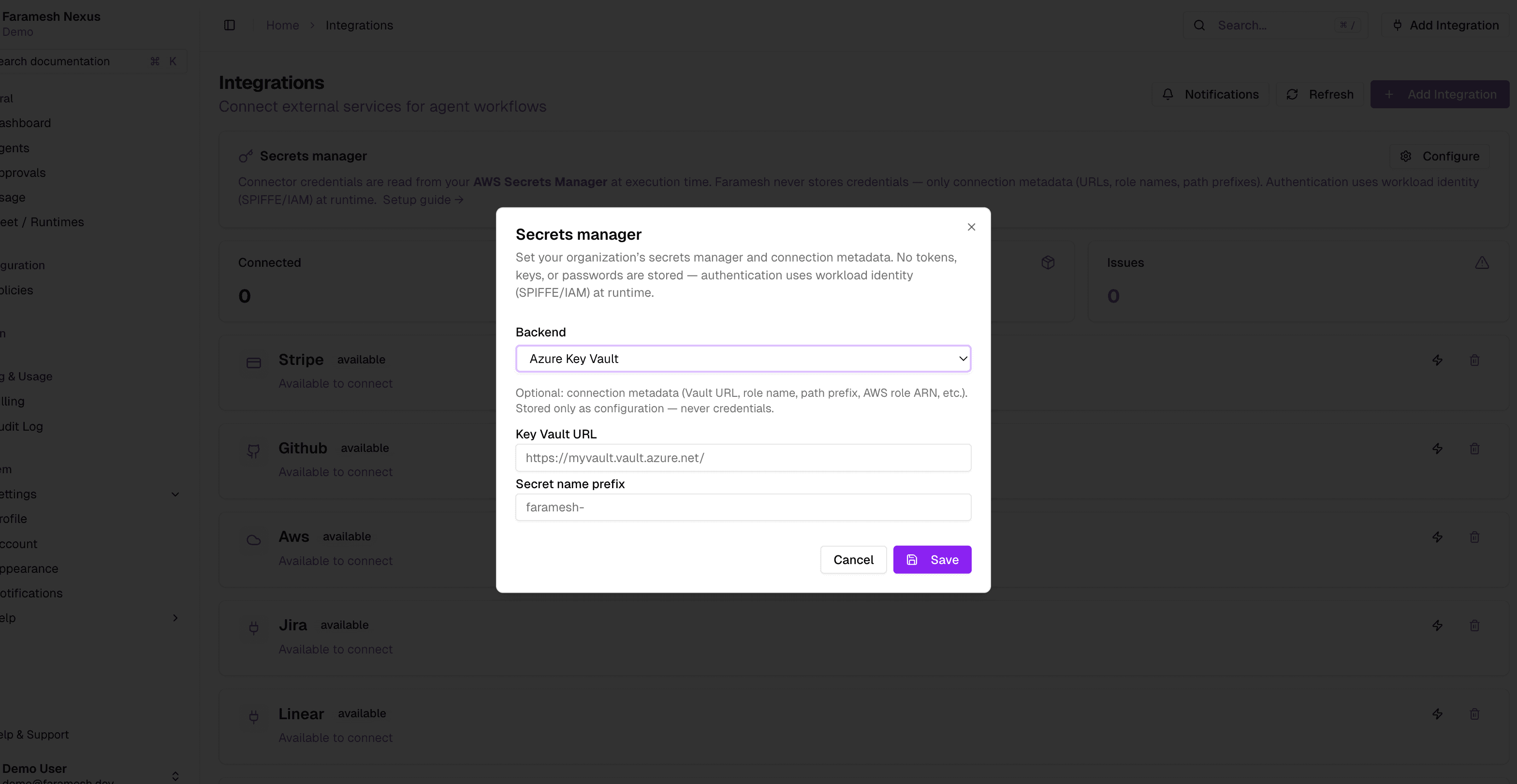
Task: Cancel the secrets manager dialog
Action: pyautogui.click(x=853, y=560)
